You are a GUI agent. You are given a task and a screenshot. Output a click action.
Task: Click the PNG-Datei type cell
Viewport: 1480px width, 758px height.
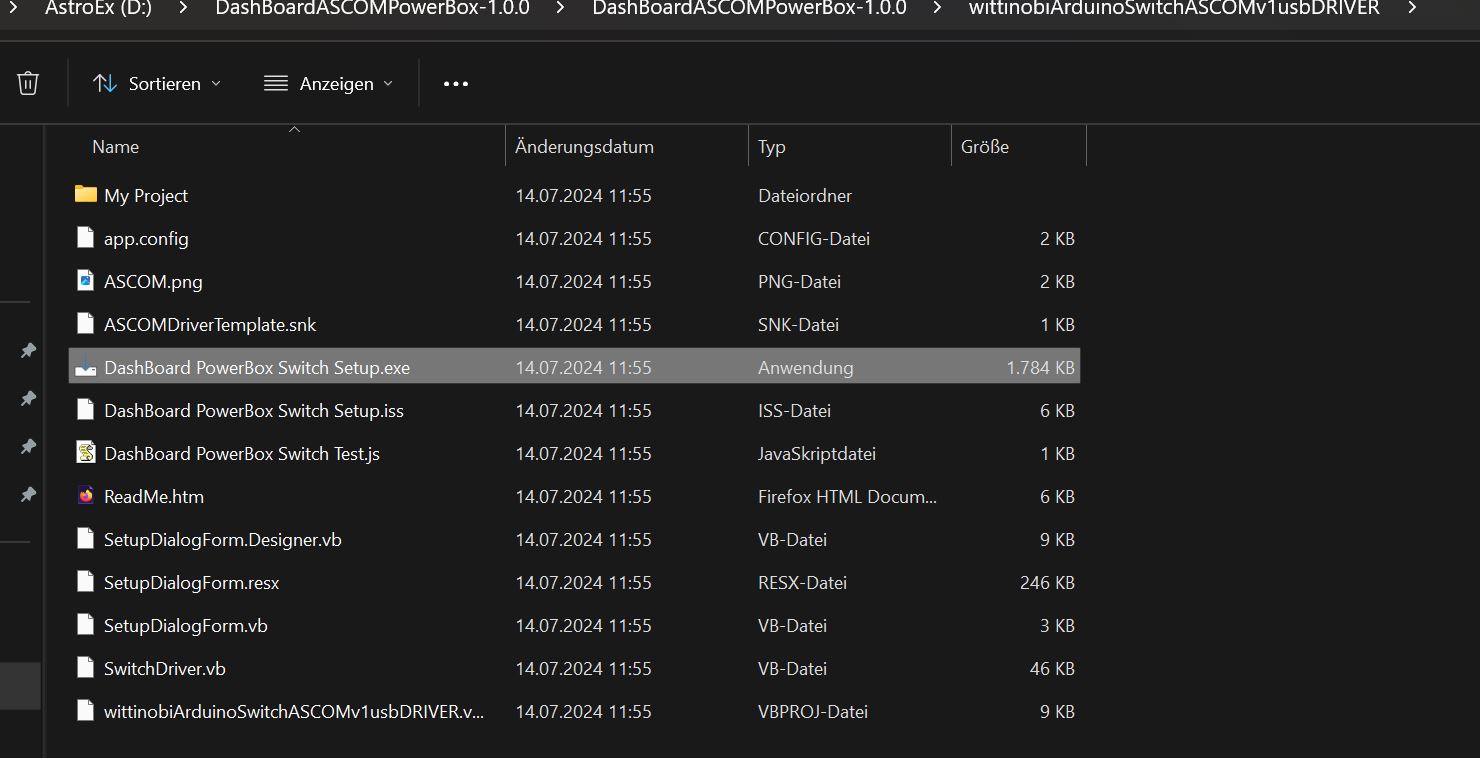click(x=799, y=282)
